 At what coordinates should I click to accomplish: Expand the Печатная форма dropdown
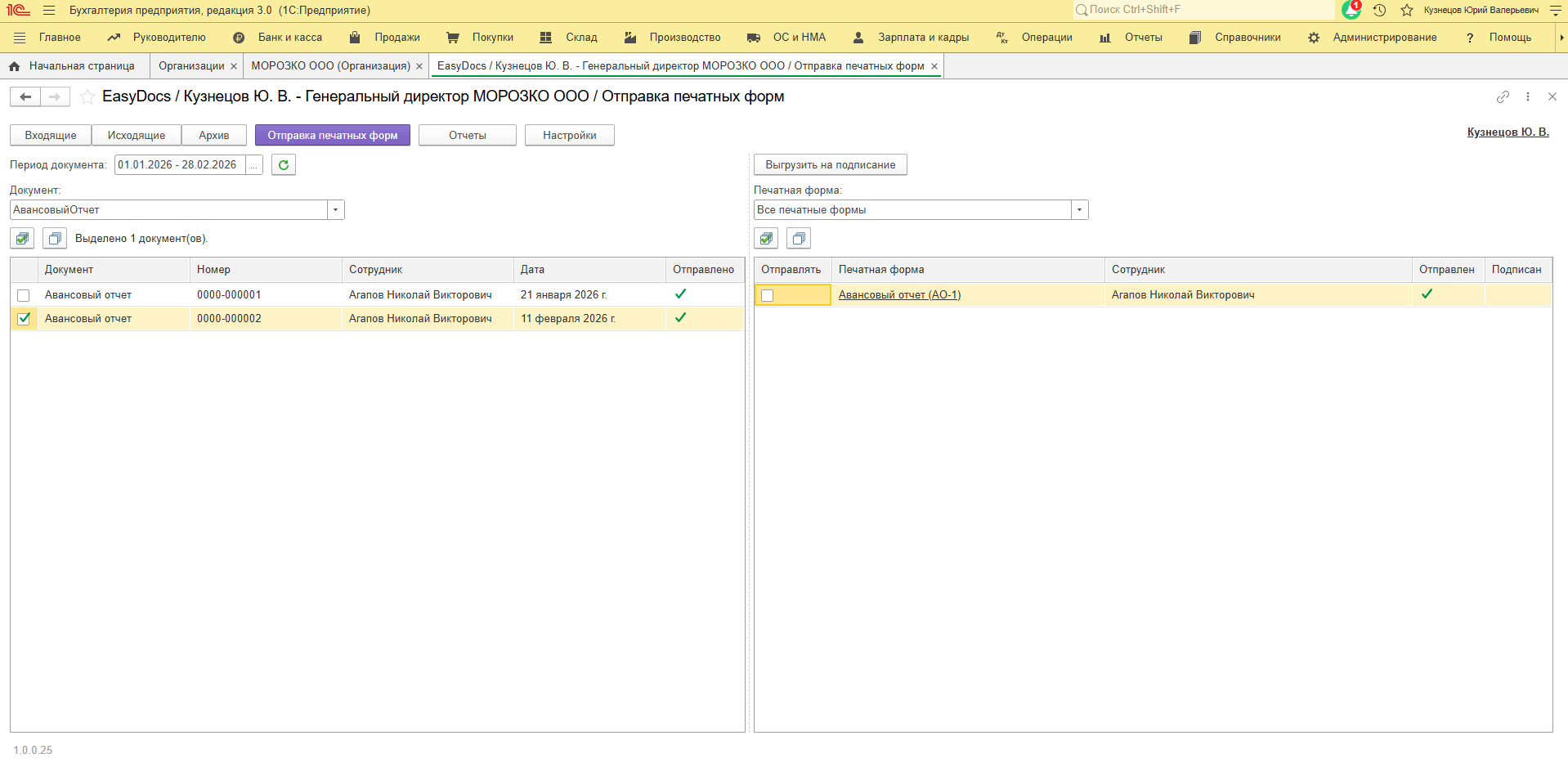1079,210
